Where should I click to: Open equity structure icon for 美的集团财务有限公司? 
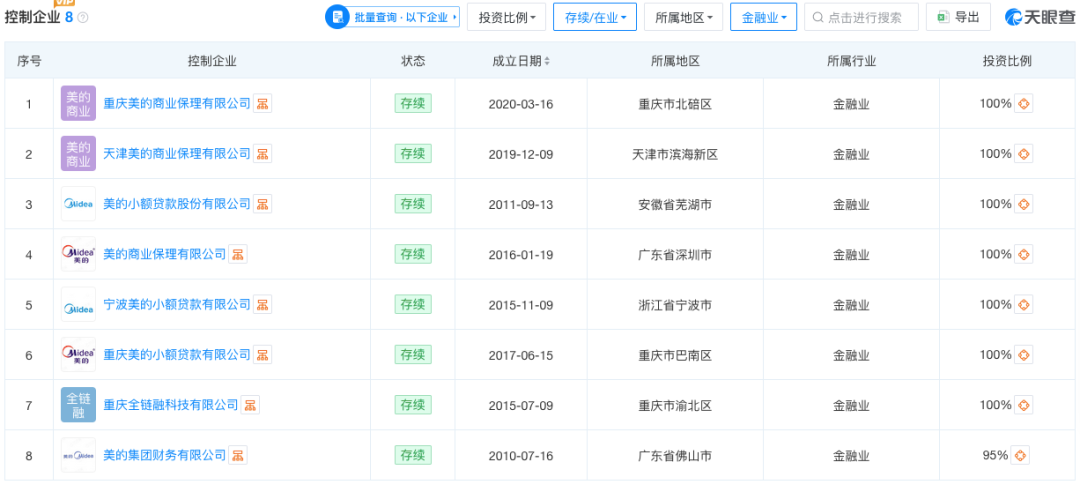238,455
